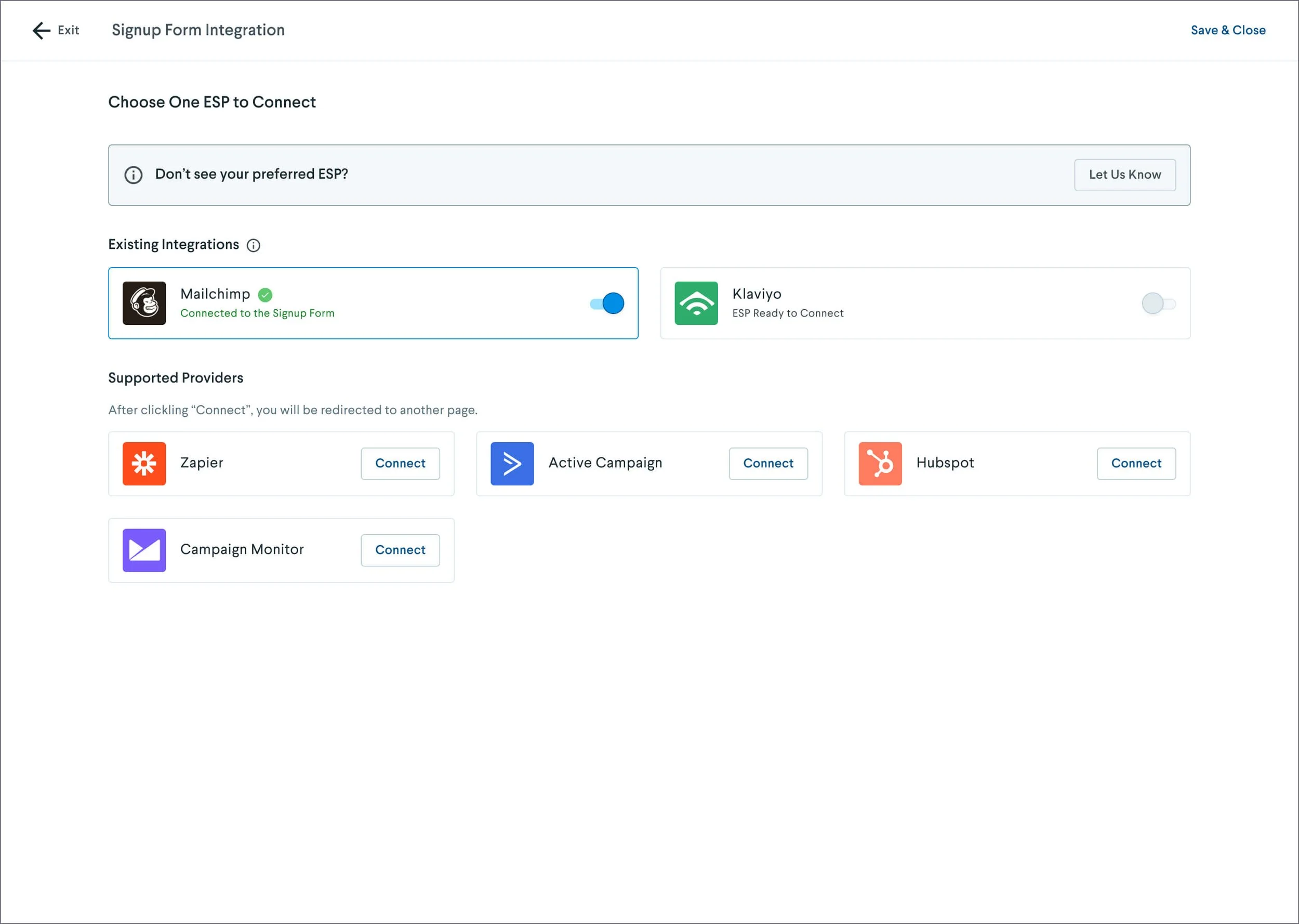Click info icon beside Existing Integrations
The image size is (1299, 924).
click(x=253, y=245)
